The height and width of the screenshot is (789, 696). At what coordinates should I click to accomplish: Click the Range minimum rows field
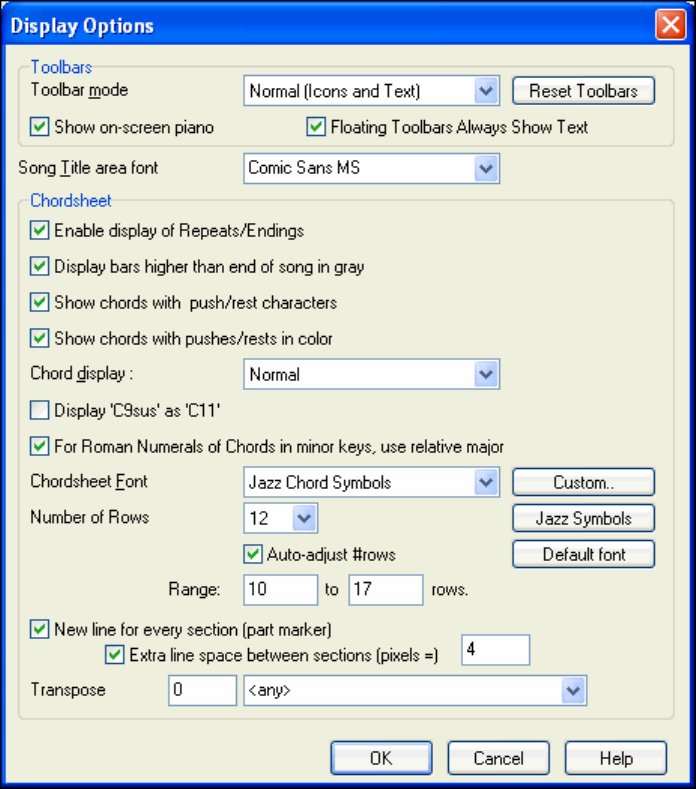(x=280, y=590)
